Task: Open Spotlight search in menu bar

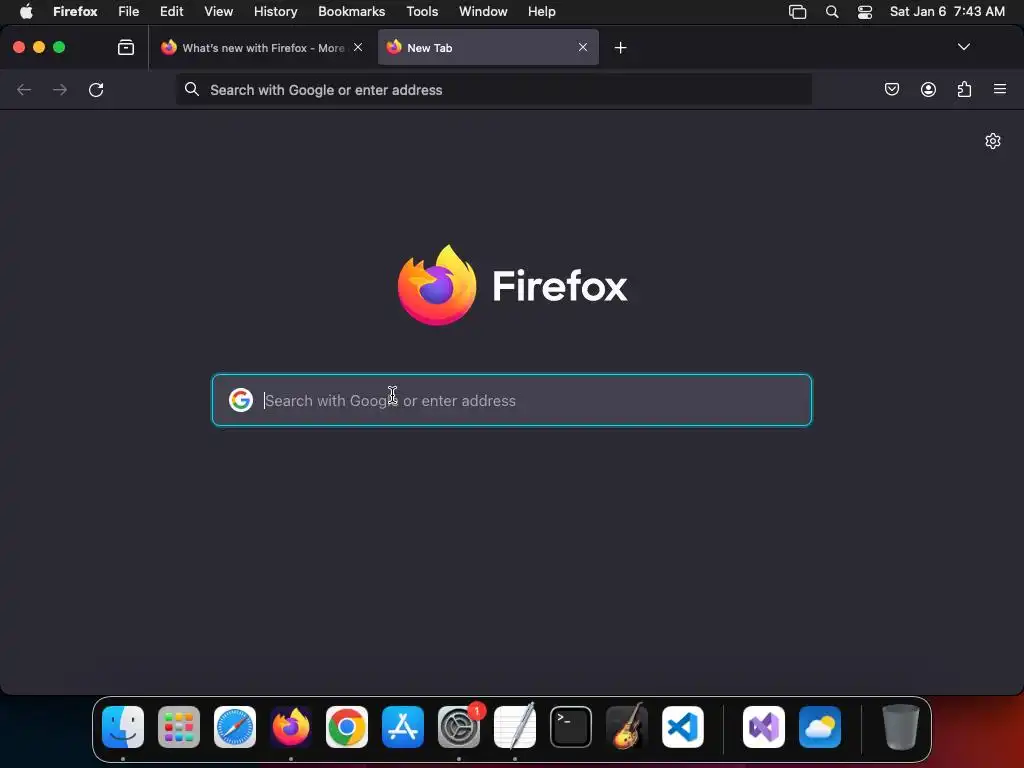Action: tap(831, 12)
